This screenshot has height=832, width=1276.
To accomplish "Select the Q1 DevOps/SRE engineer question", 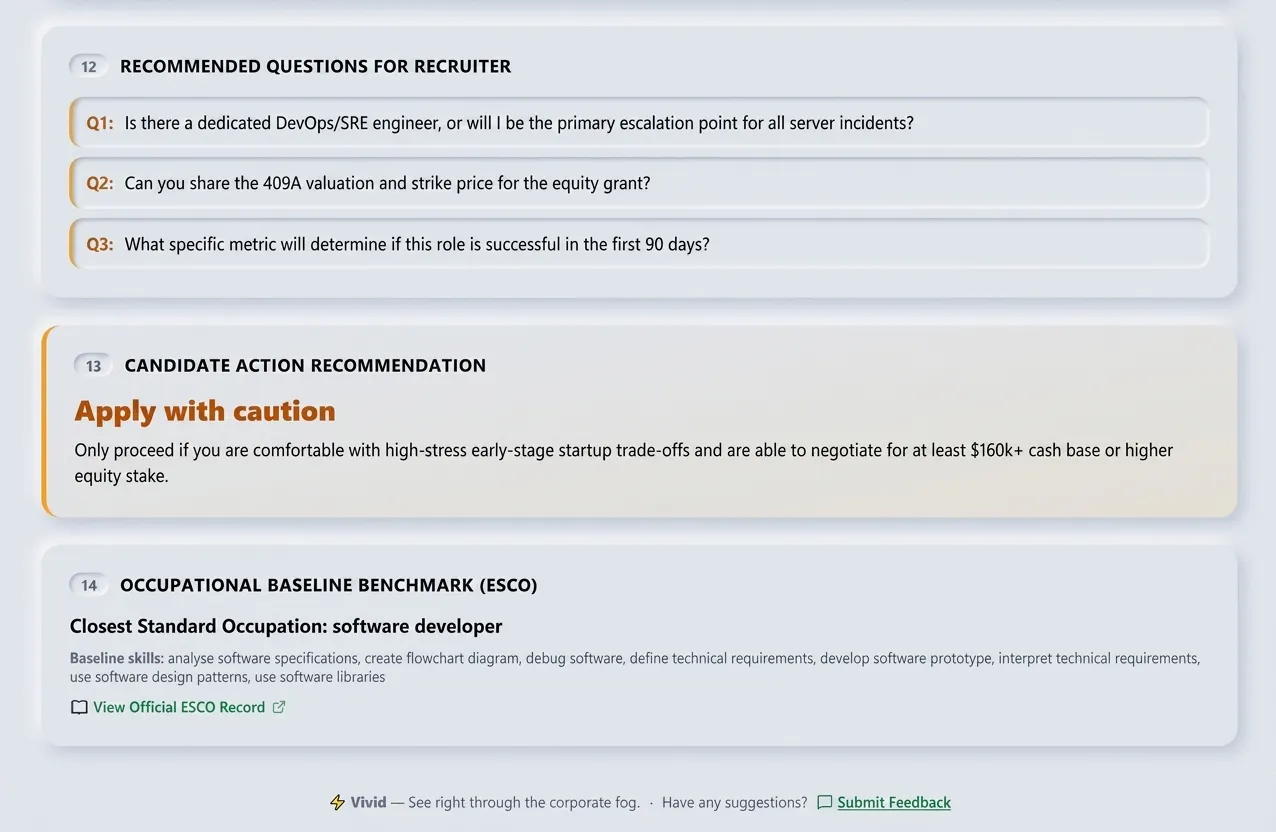I will [x=639, y=123].
